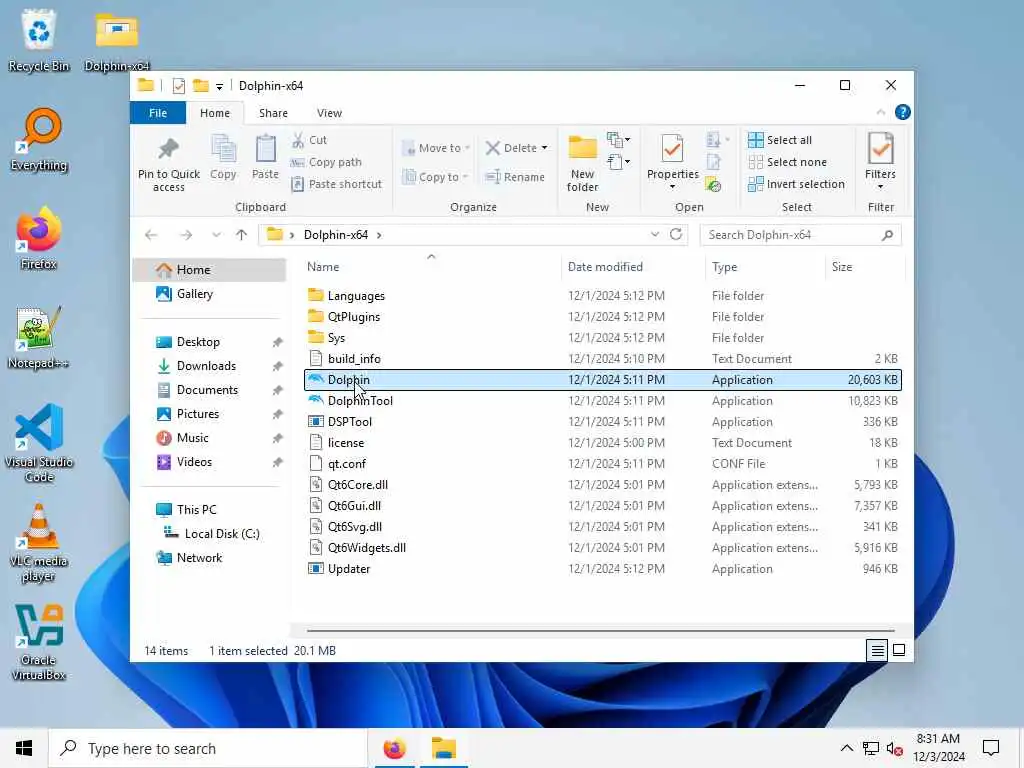Create a New folder from the ribbon

(583, 163)
